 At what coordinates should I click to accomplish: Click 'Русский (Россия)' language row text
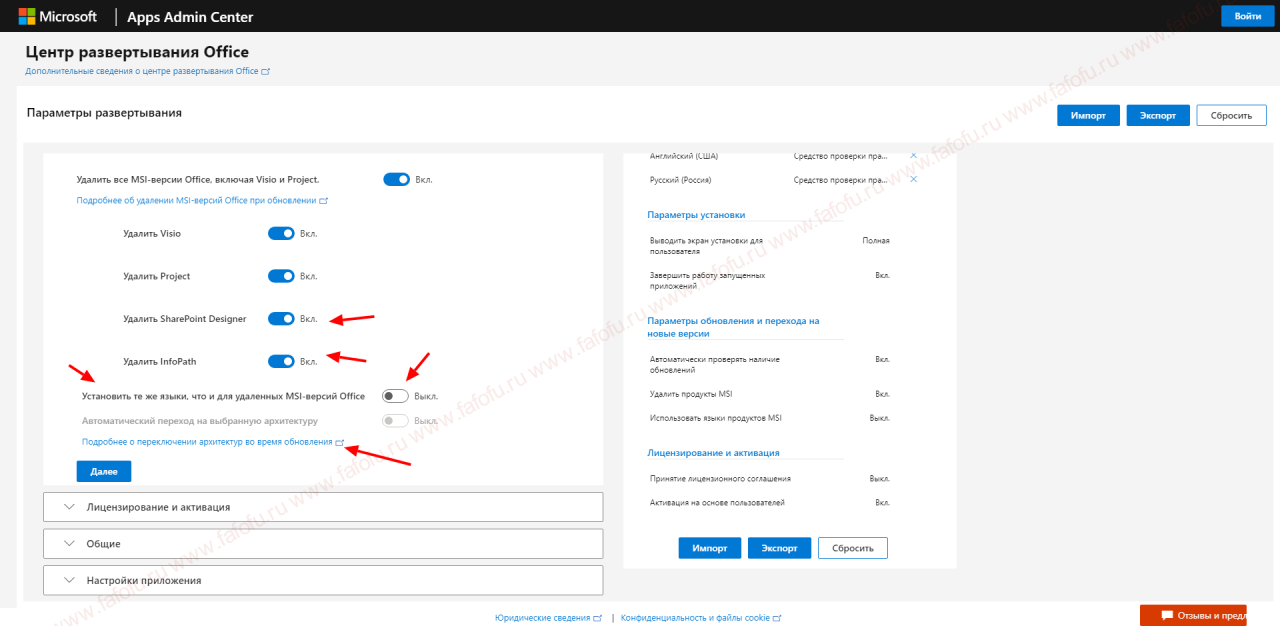point(681,180)
